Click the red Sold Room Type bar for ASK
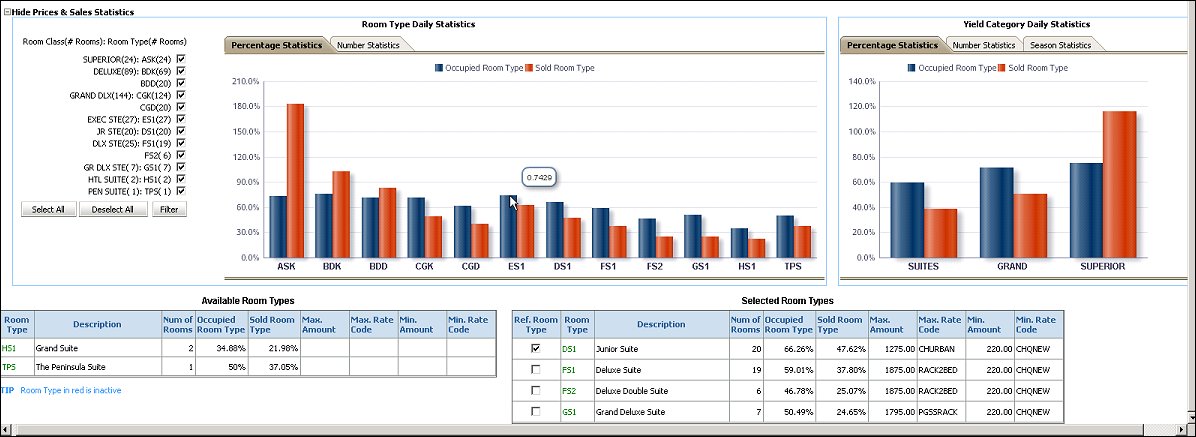Screen dimensions: 1196x437 tap(295, 180)
